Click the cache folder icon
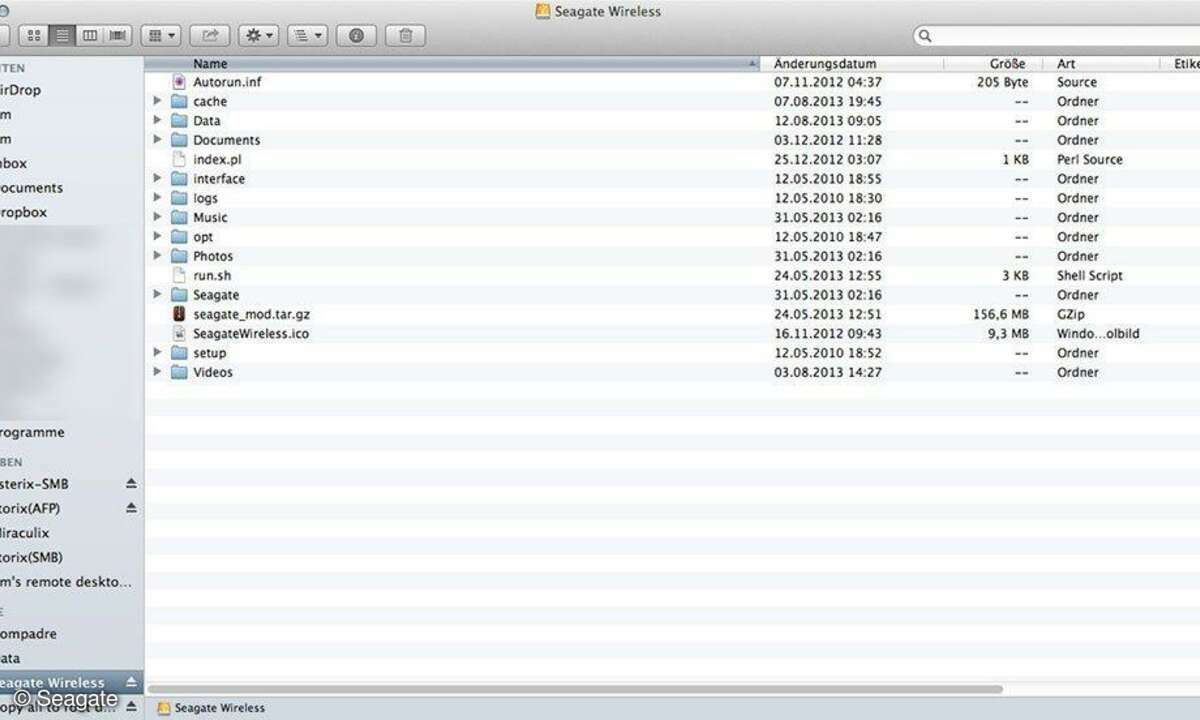Image resolution: width=1200 pixels, height=720 pixels. tap(179, 101)
